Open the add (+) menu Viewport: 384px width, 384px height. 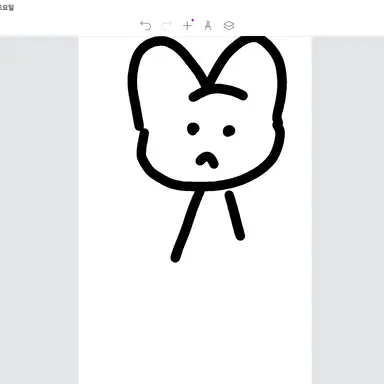pyautogui.click(x=188, y=25)
